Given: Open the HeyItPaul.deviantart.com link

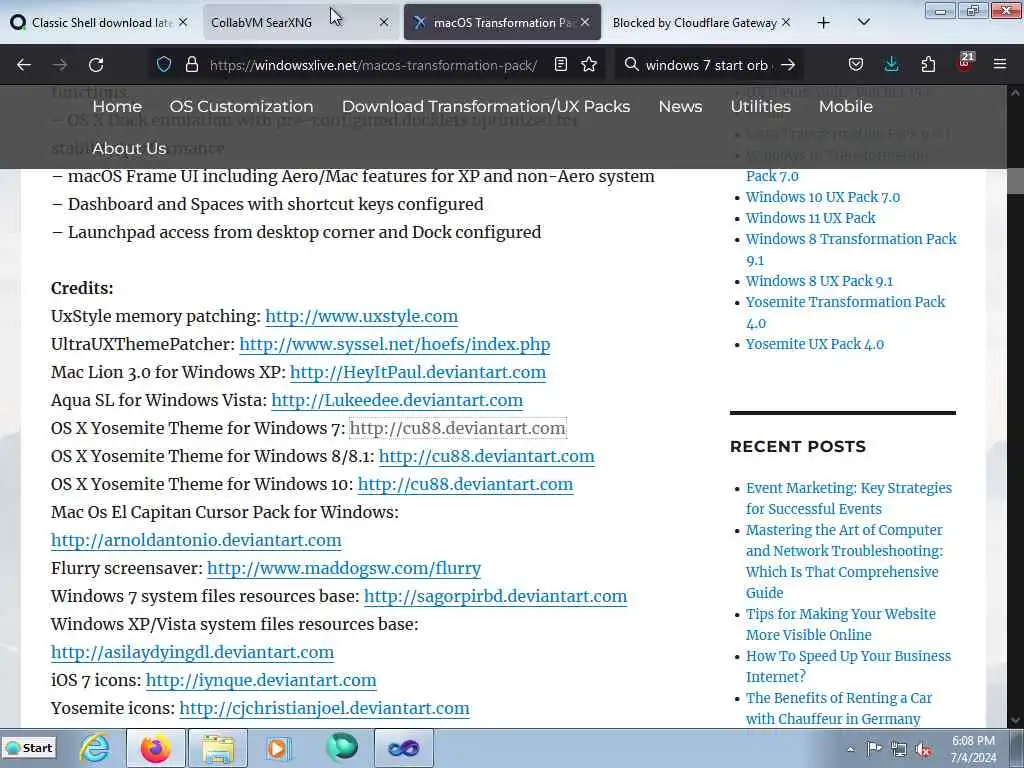Looking at the screenshot, I should point(418,372).
